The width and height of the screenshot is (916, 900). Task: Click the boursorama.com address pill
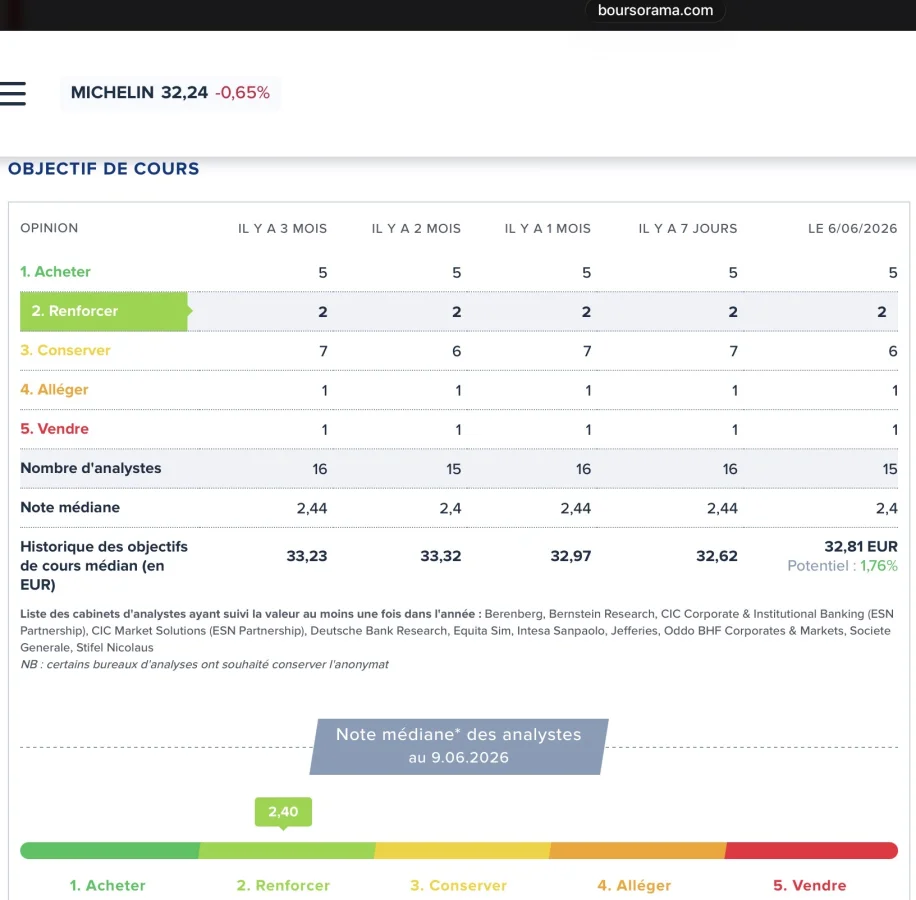click(655, 11)
